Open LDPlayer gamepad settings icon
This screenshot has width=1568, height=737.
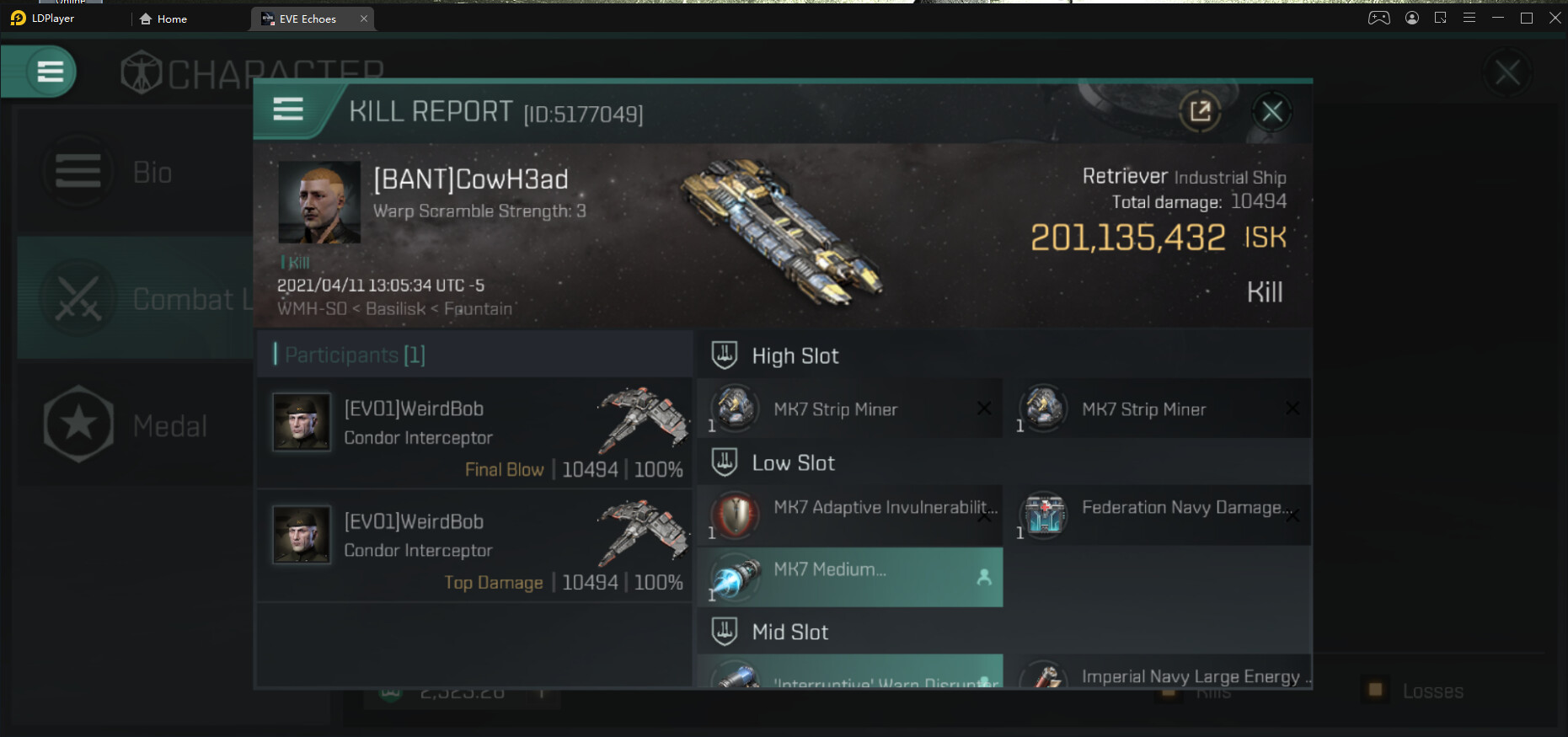1378,18
